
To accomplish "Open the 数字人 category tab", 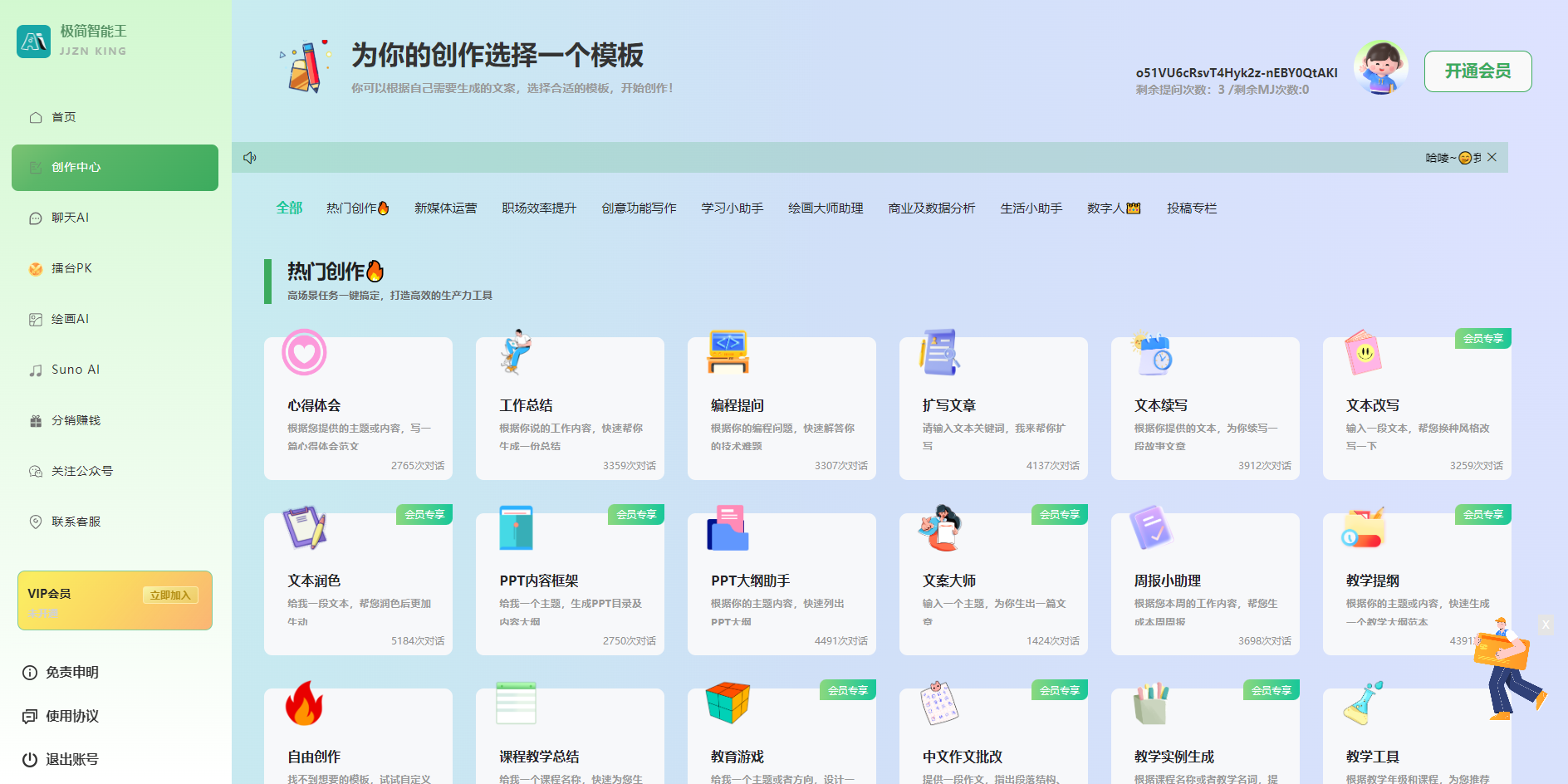I will pos(1112,208).
